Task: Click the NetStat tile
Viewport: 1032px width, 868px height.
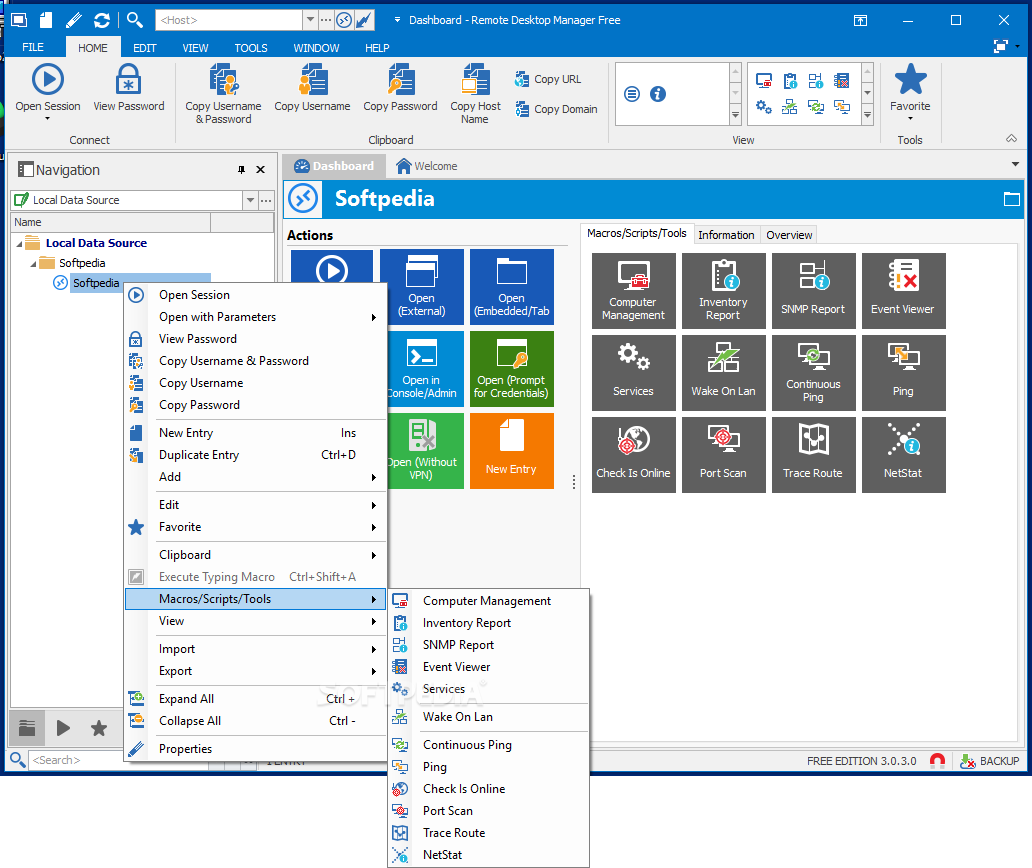Action: [903, 455]
